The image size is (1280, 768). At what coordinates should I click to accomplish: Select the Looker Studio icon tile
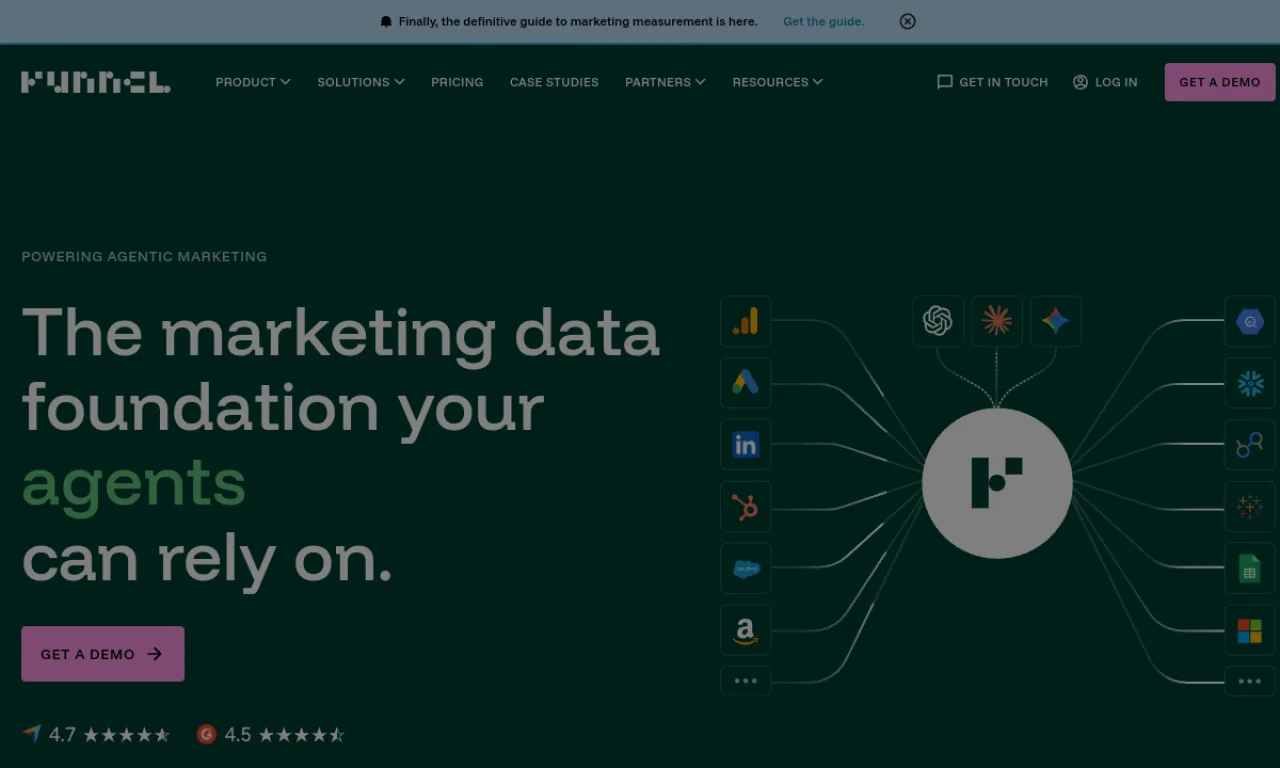tap(1250, 445)
